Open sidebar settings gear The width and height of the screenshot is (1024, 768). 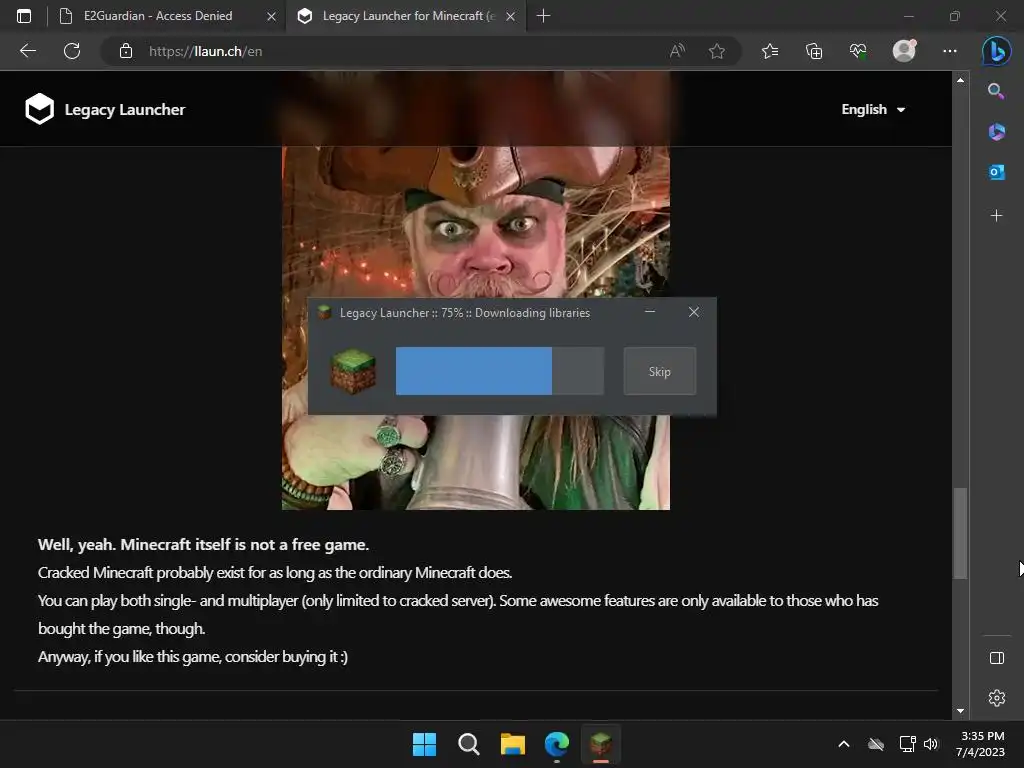997,698
